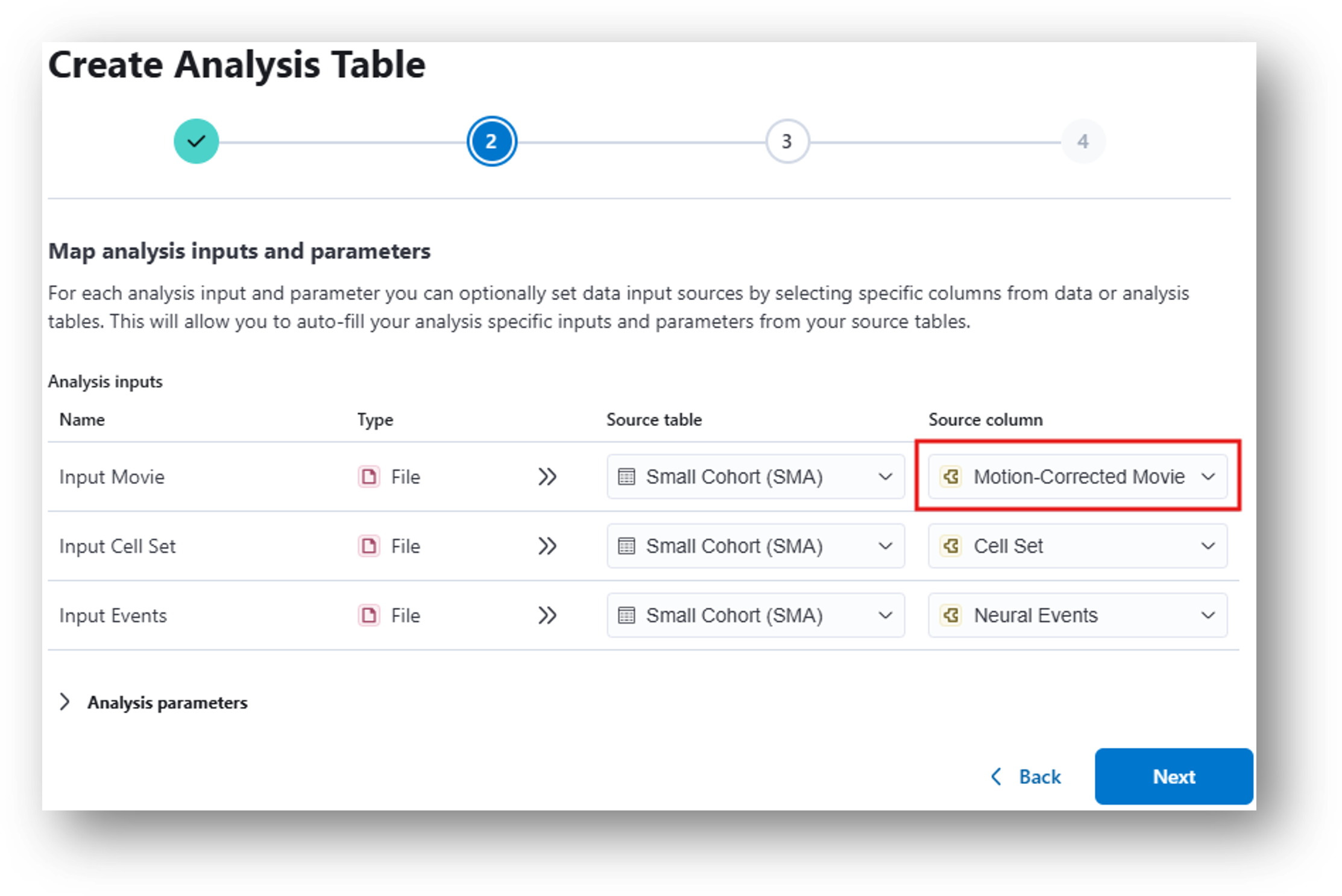Open the Input Movie source table dropdown
Image resolution: width=1342 pixels, height=896 pixels.
[x=755, y=477]
